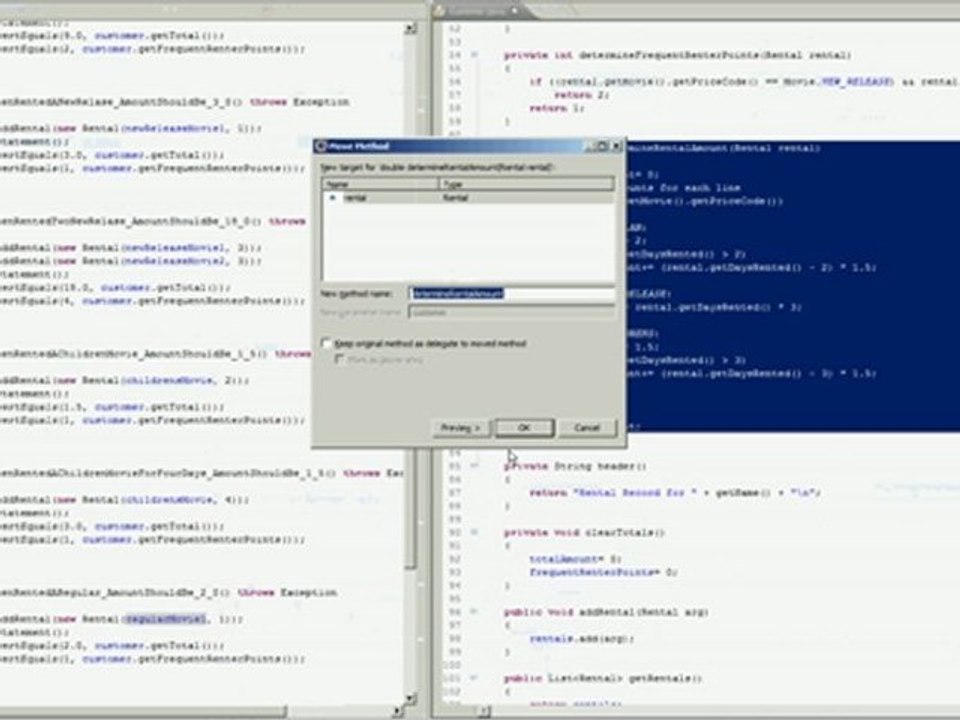Select the rental target row icon

coord(332,198)
